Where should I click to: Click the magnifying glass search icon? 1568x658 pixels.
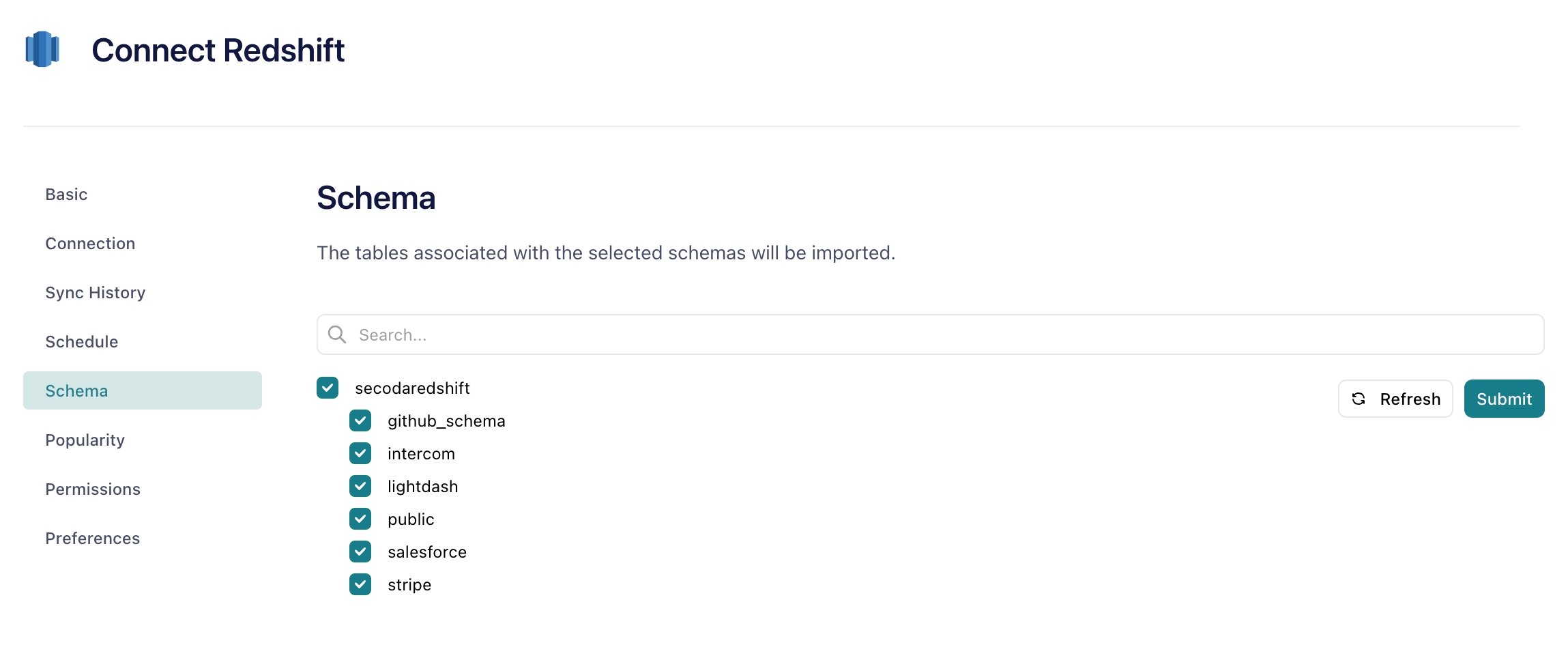click(337, 334)
